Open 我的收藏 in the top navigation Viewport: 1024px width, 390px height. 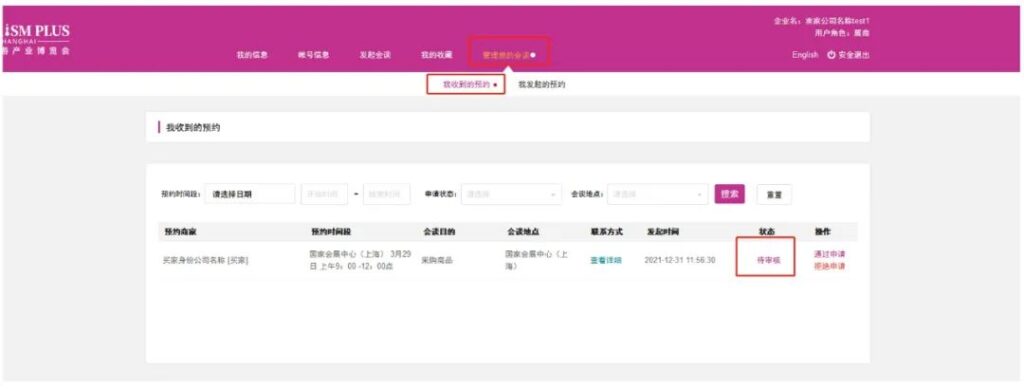(436, 55)
